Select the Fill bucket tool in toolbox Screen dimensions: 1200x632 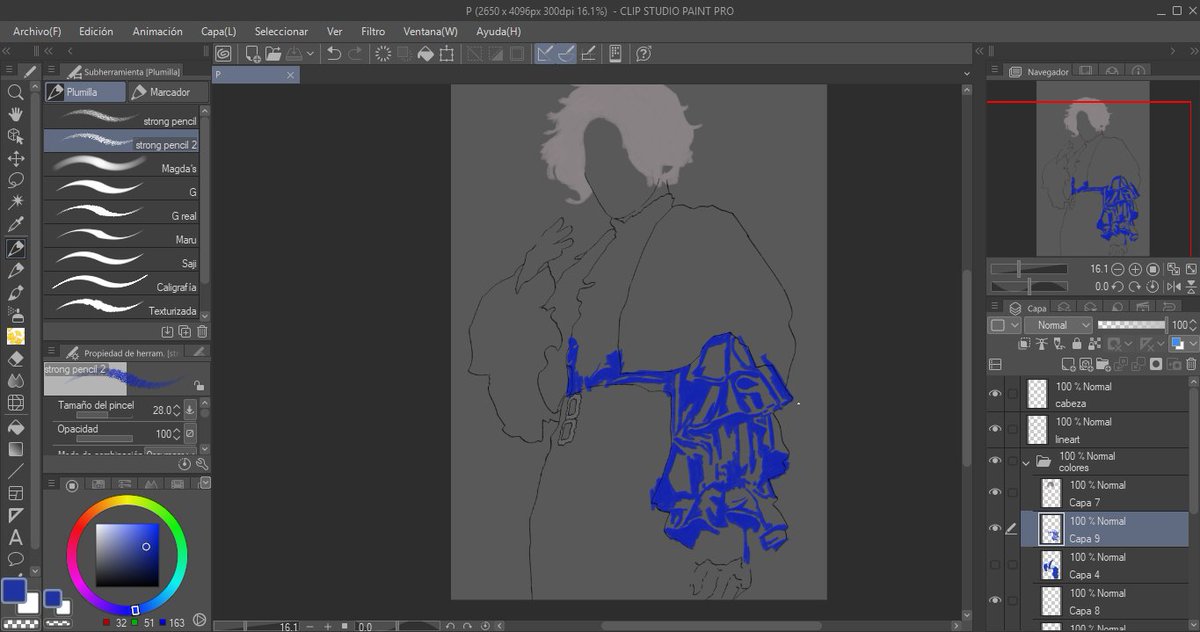[16, 425]
